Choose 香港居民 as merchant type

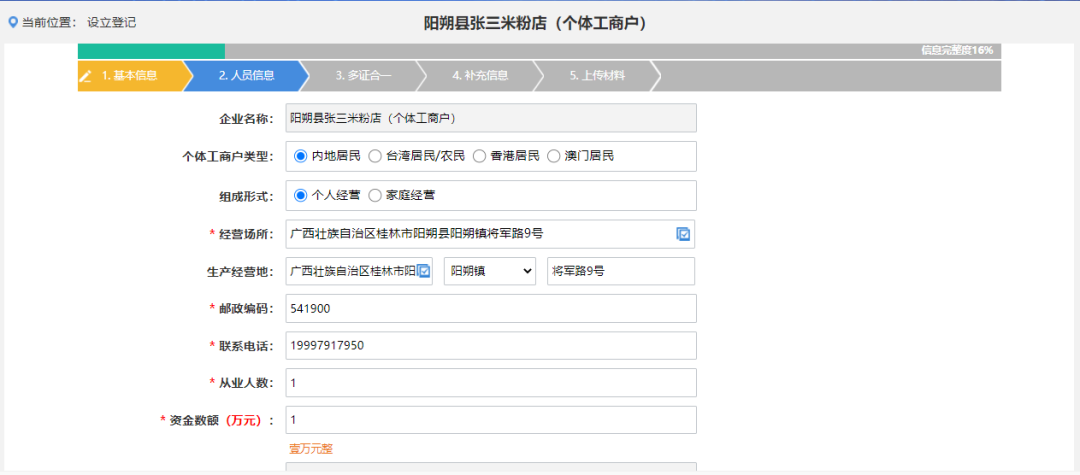480,156
